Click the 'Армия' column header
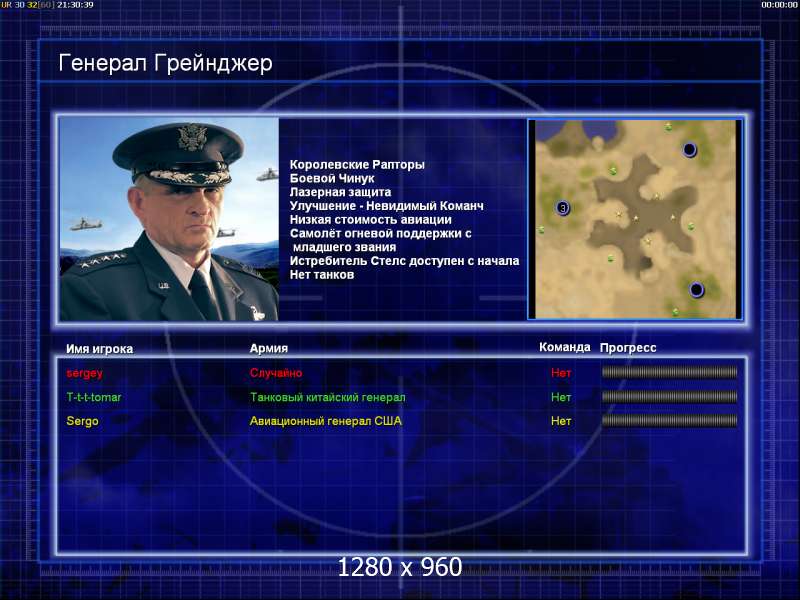Image resolution: width=800 pixels, height=600 pixels. tap(269, 348)
